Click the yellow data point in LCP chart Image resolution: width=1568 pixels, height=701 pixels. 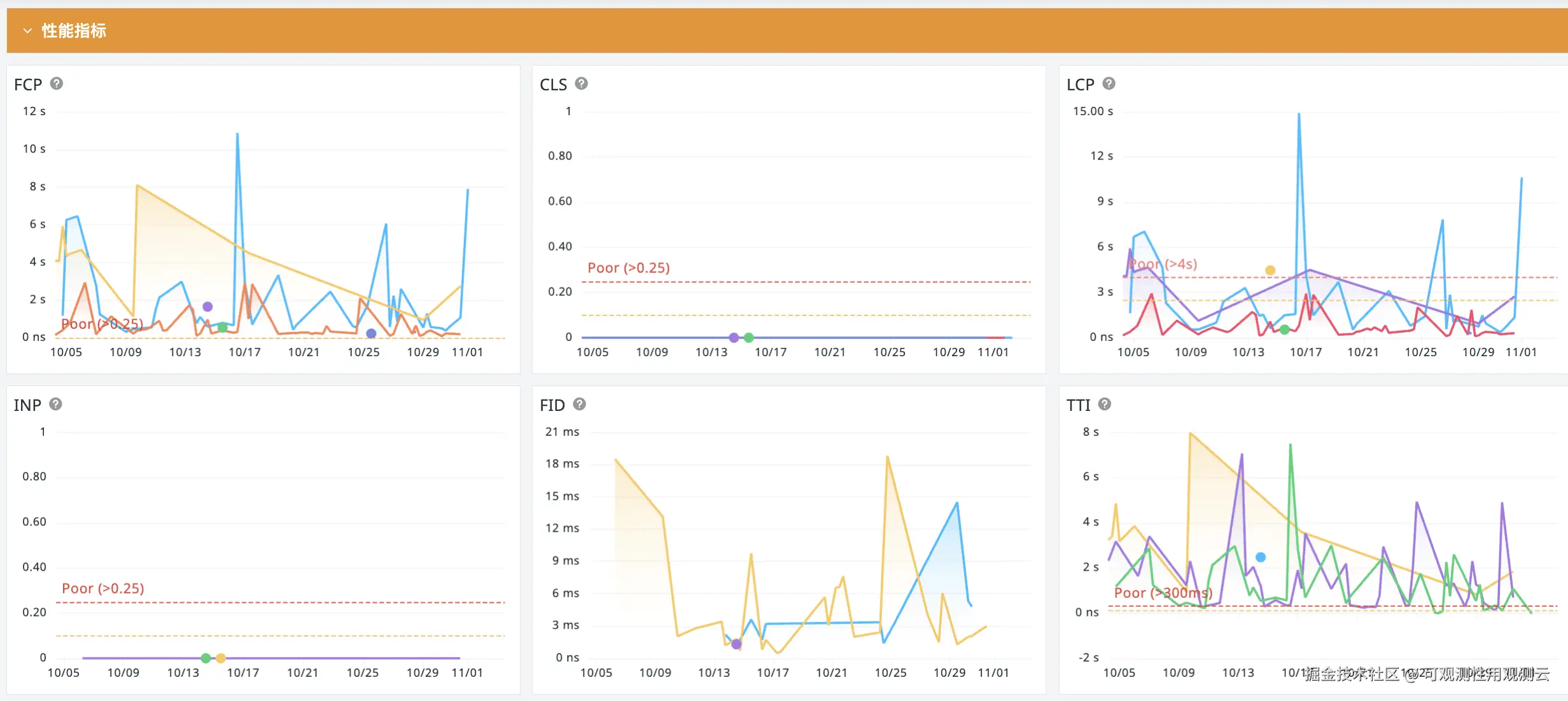pyautogui.click(x=1270, y=270)
